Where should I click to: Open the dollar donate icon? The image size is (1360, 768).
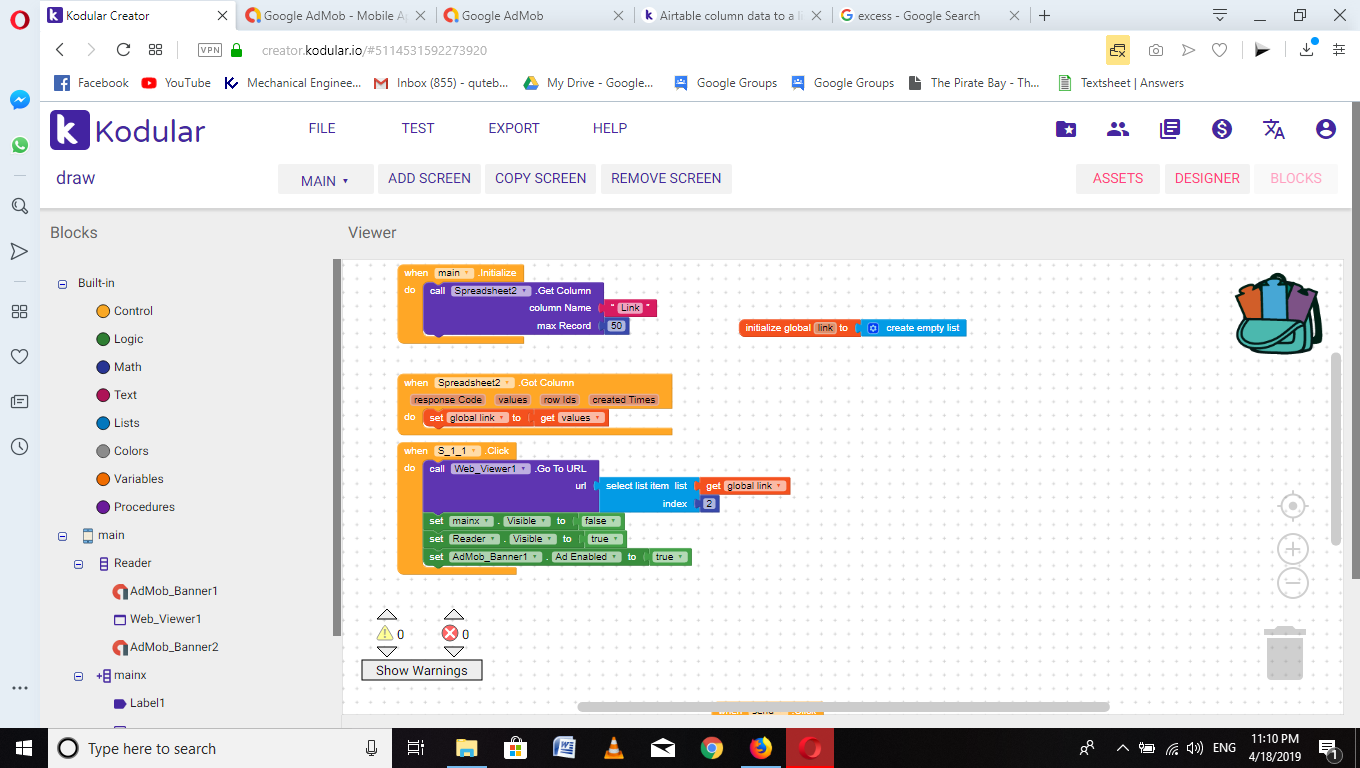[x=1221, y=129]
